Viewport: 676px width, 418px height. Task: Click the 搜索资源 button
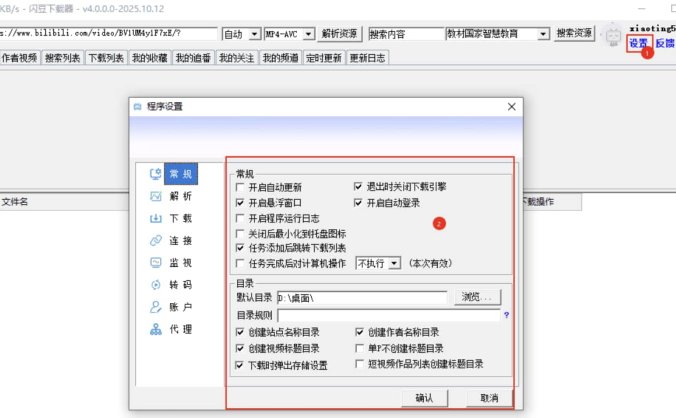pos(574,33)
